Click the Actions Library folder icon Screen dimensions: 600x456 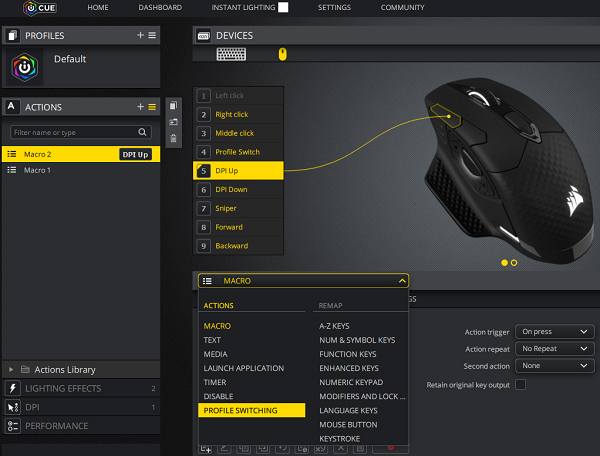pos(25,369)
